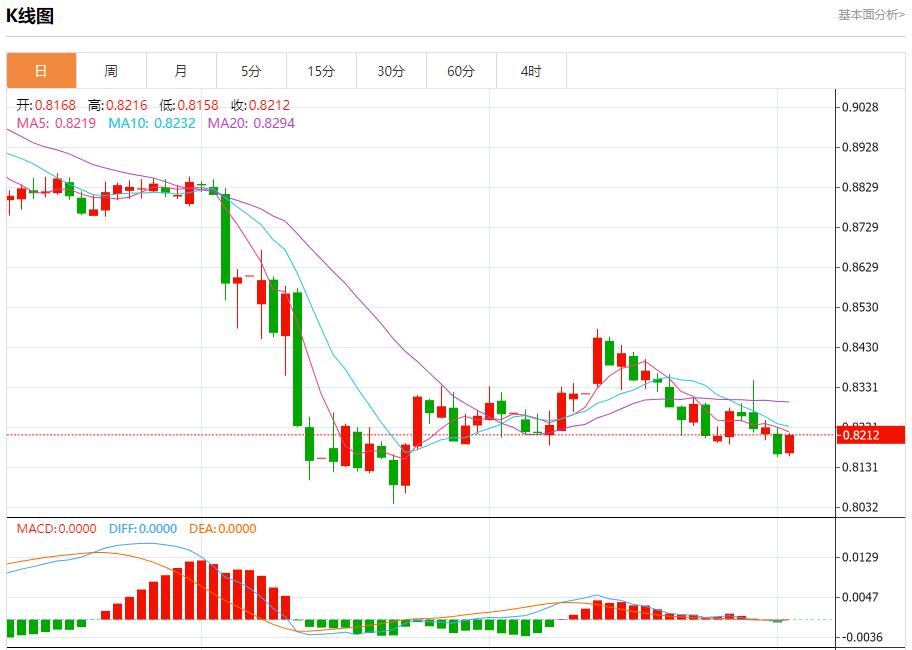Screen dimensions: 912x650
Task: Click the 0.8131 price axis label
Action: click(x=860, y=467)
